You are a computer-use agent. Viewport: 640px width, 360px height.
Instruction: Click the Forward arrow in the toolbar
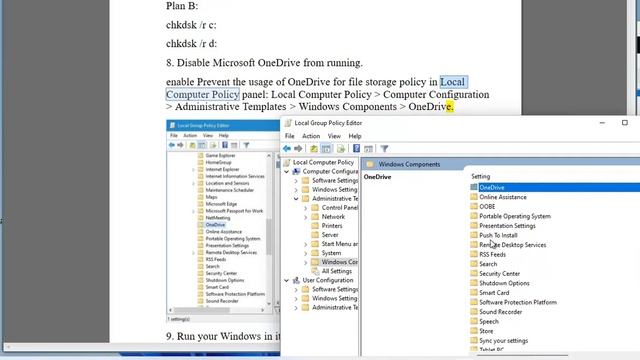(x=298, y=149)
